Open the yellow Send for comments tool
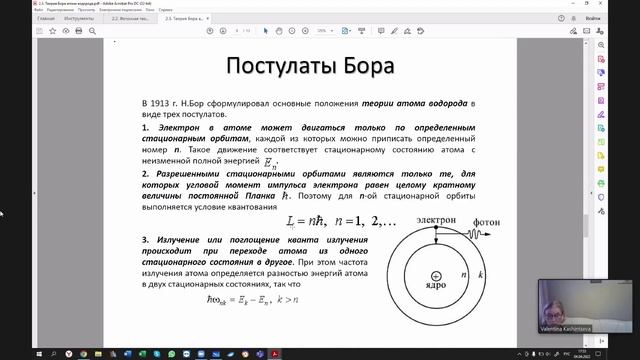640x360 pixels. coord(601,156)
